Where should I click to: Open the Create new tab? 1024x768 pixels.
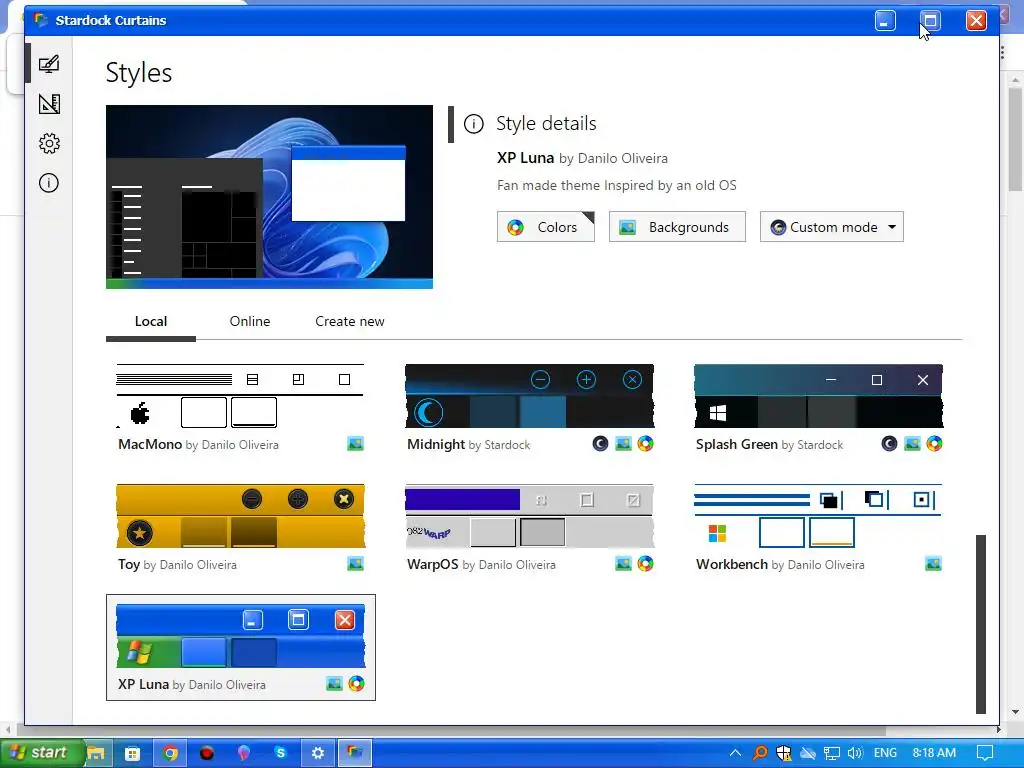349,321
